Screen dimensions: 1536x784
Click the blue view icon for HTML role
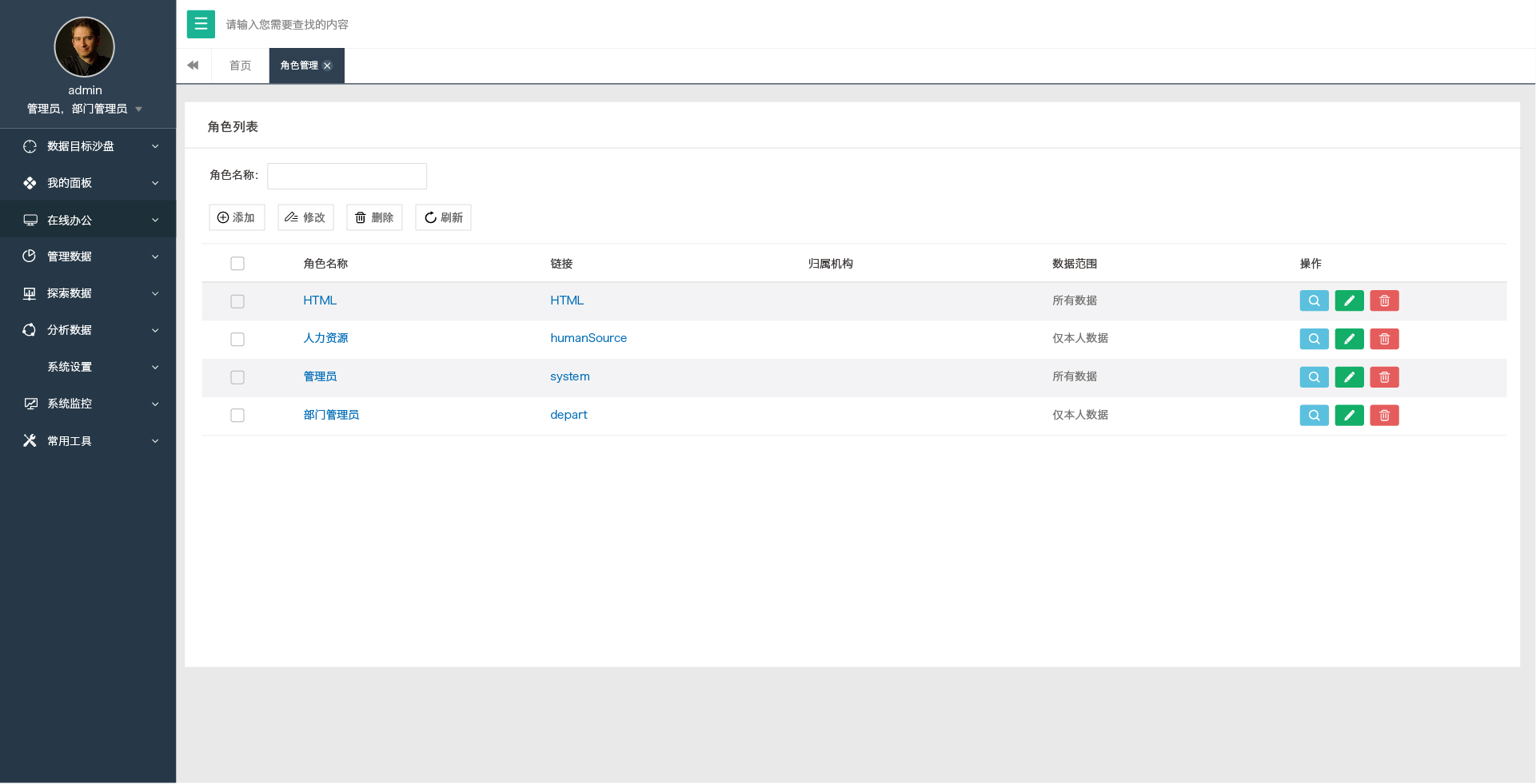[1314, 301]
